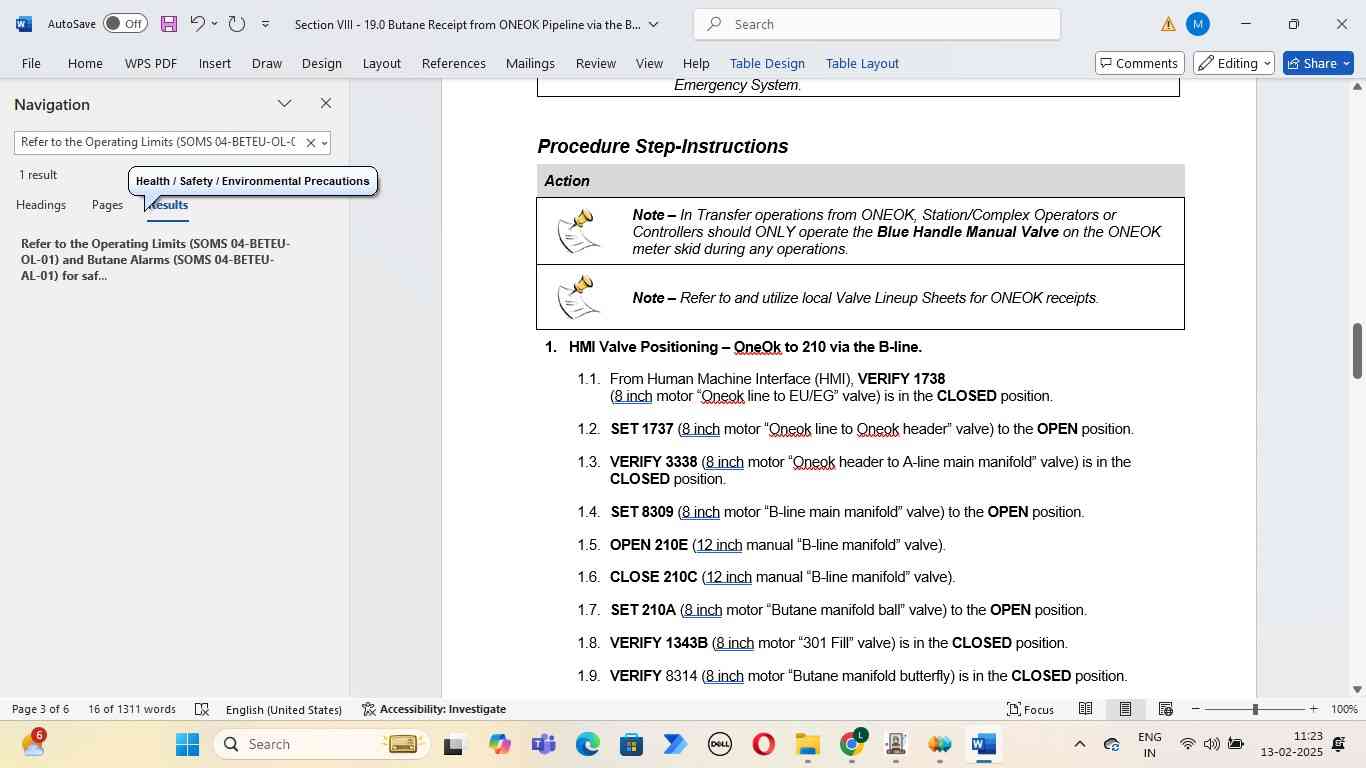Clear the navigation search text

point(310,143)
